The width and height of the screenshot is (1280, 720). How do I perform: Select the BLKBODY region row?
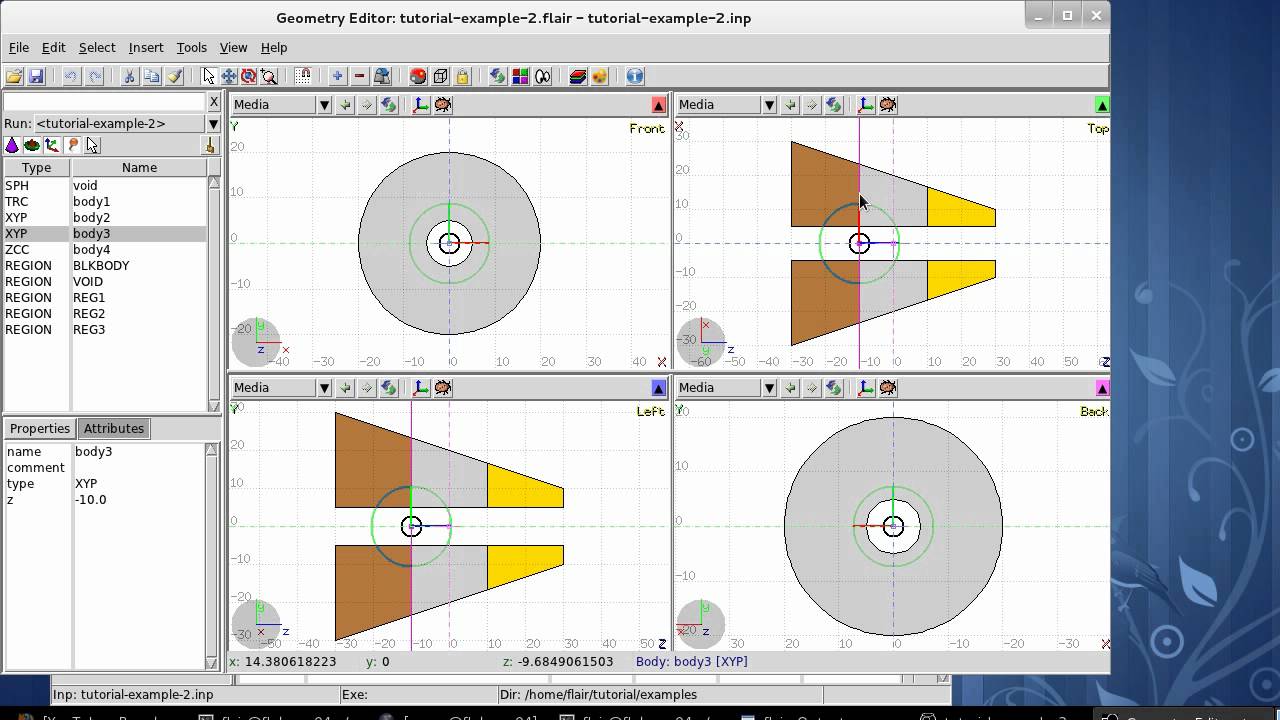pyautogui.click(x=104, y=265)
